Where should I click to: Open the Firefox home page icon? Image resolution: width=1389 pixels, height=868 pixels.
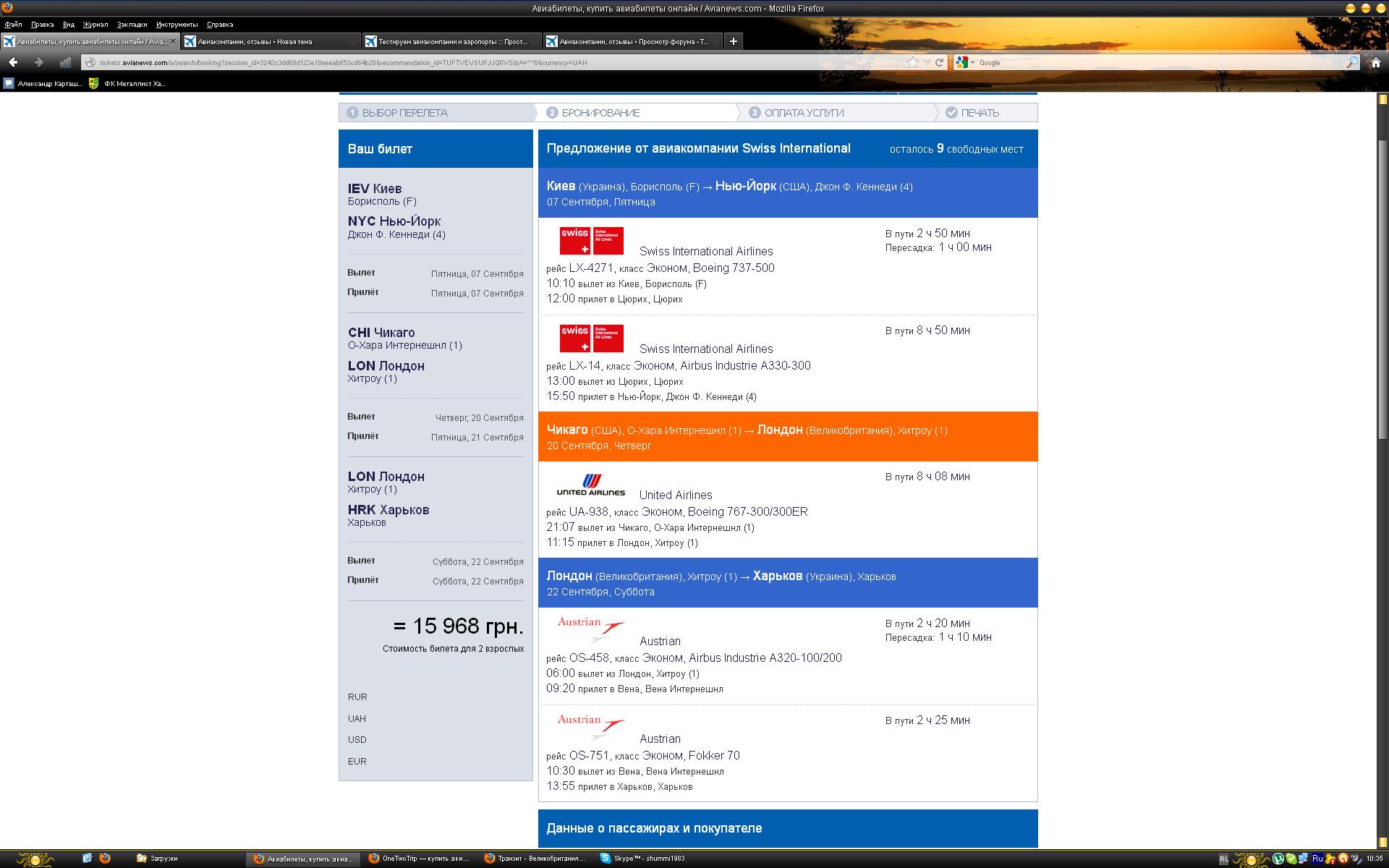pos(1376,63)
